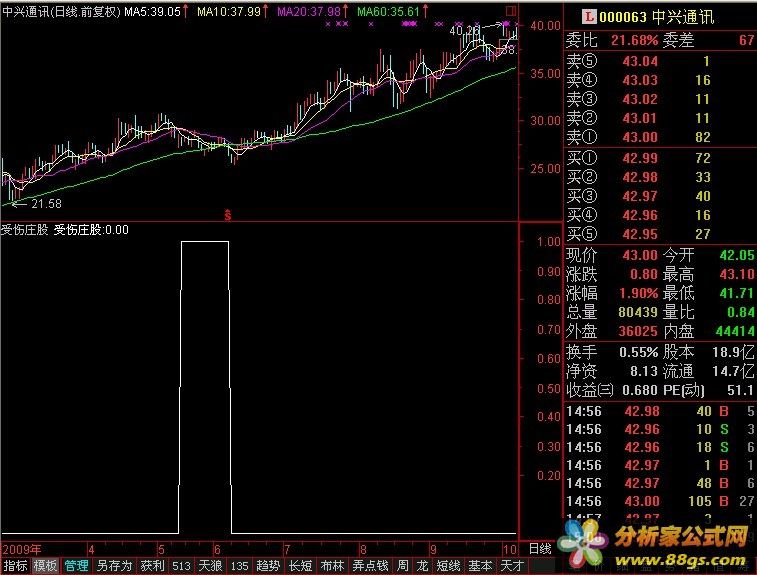Select the 卖① 43.00 order row

659,137
